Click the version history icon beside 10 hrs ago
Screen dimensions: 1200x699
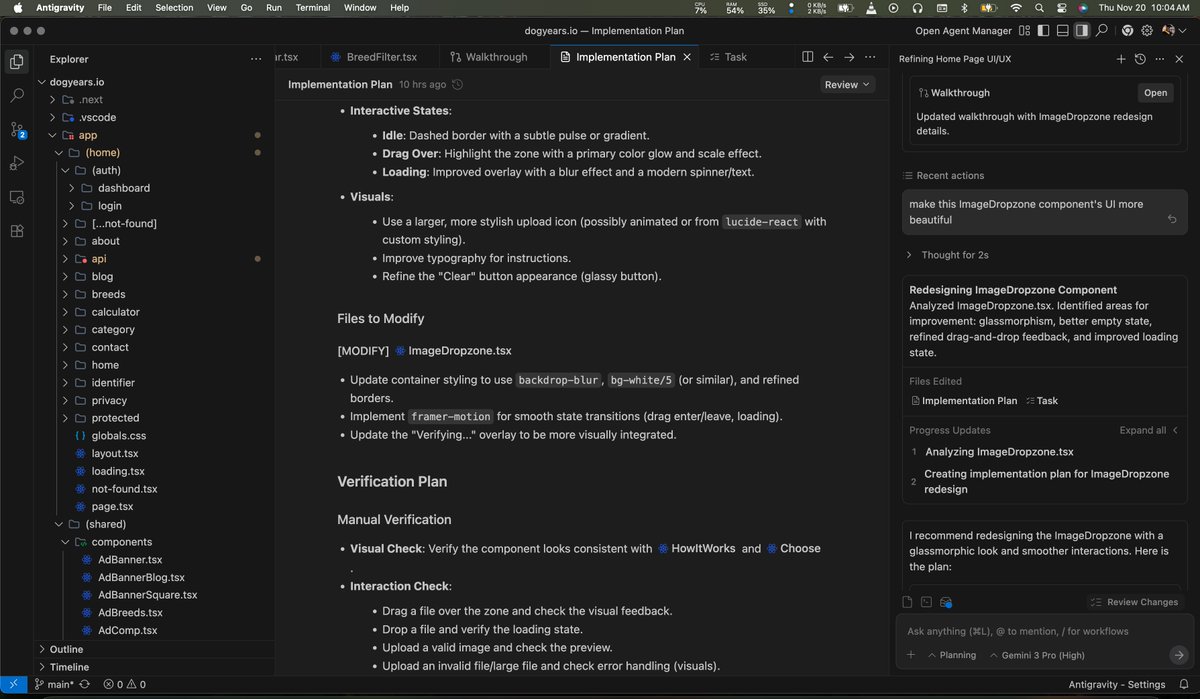458,85
